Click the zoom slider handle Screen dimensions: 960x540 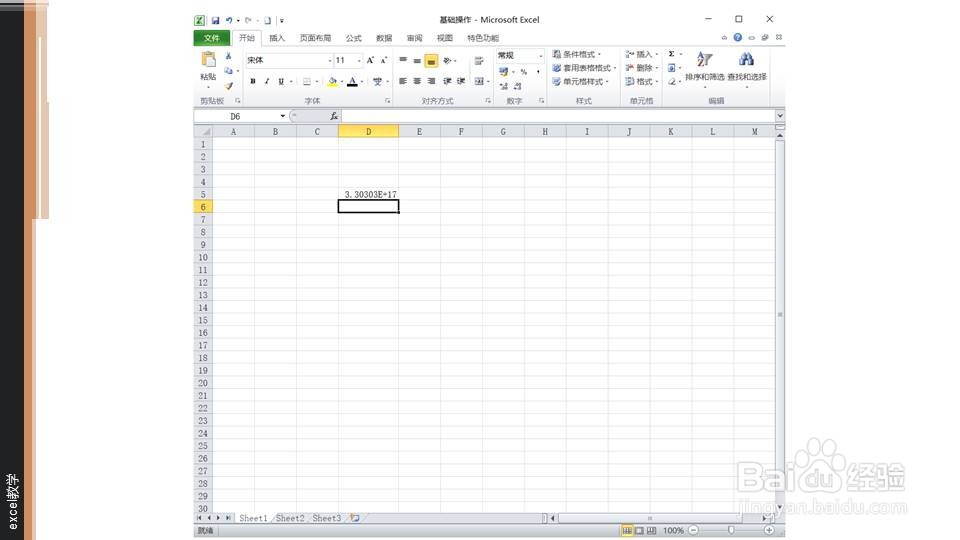tap(731, 530)
